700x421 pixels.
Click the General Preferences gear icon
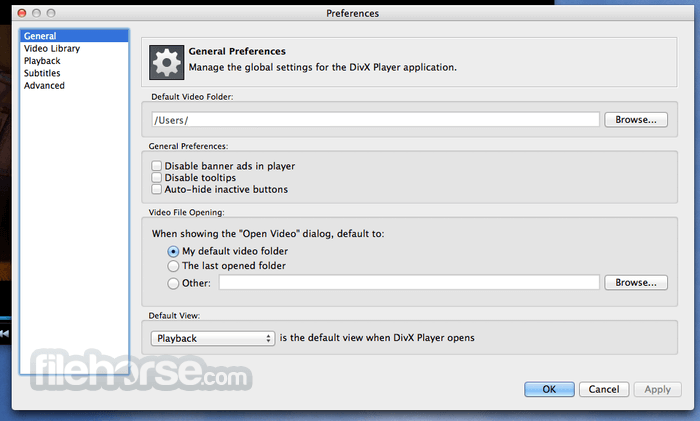(167, 63)
